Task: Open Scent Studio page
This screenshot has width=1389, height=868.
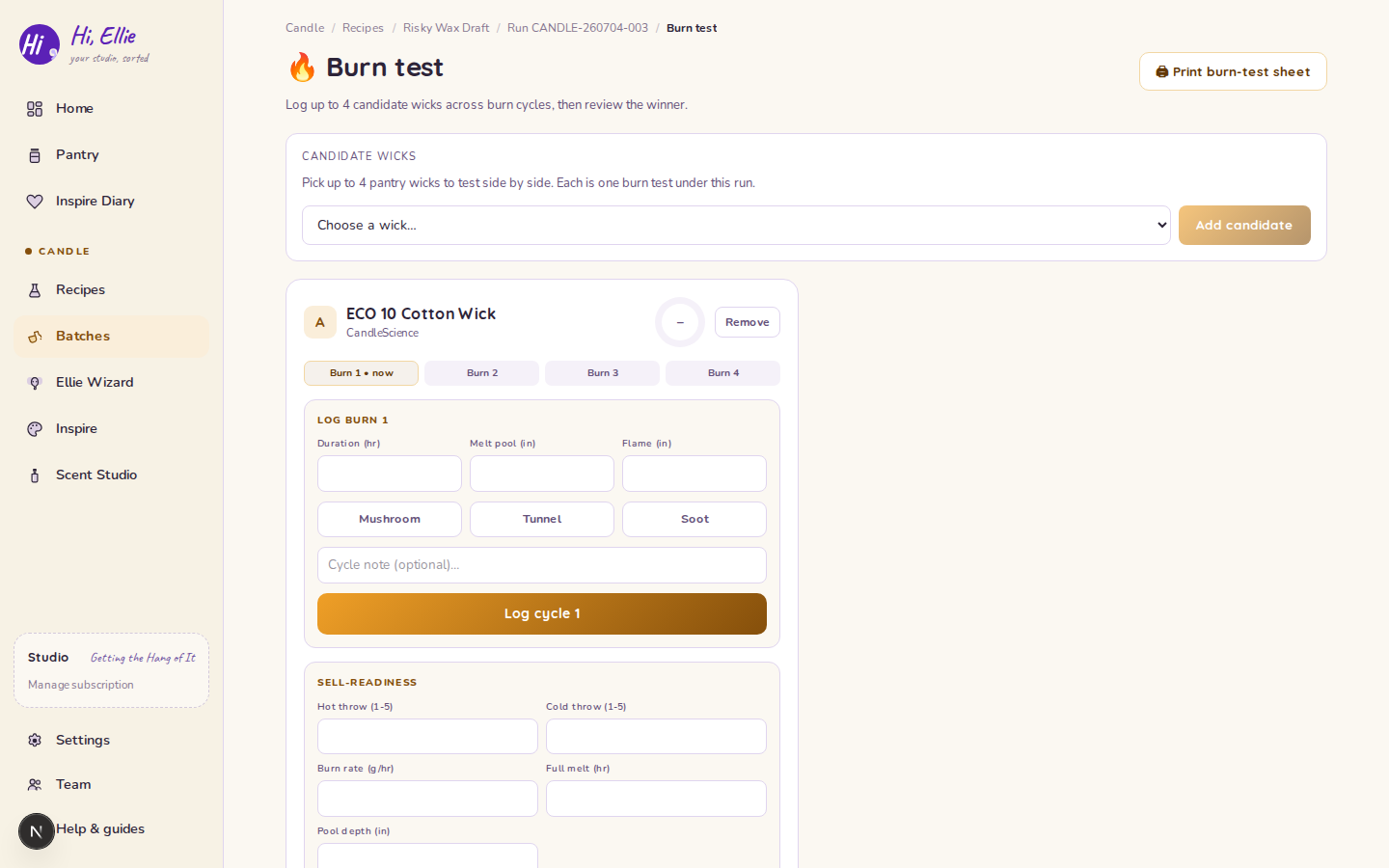Action: [x=111, y=475]
